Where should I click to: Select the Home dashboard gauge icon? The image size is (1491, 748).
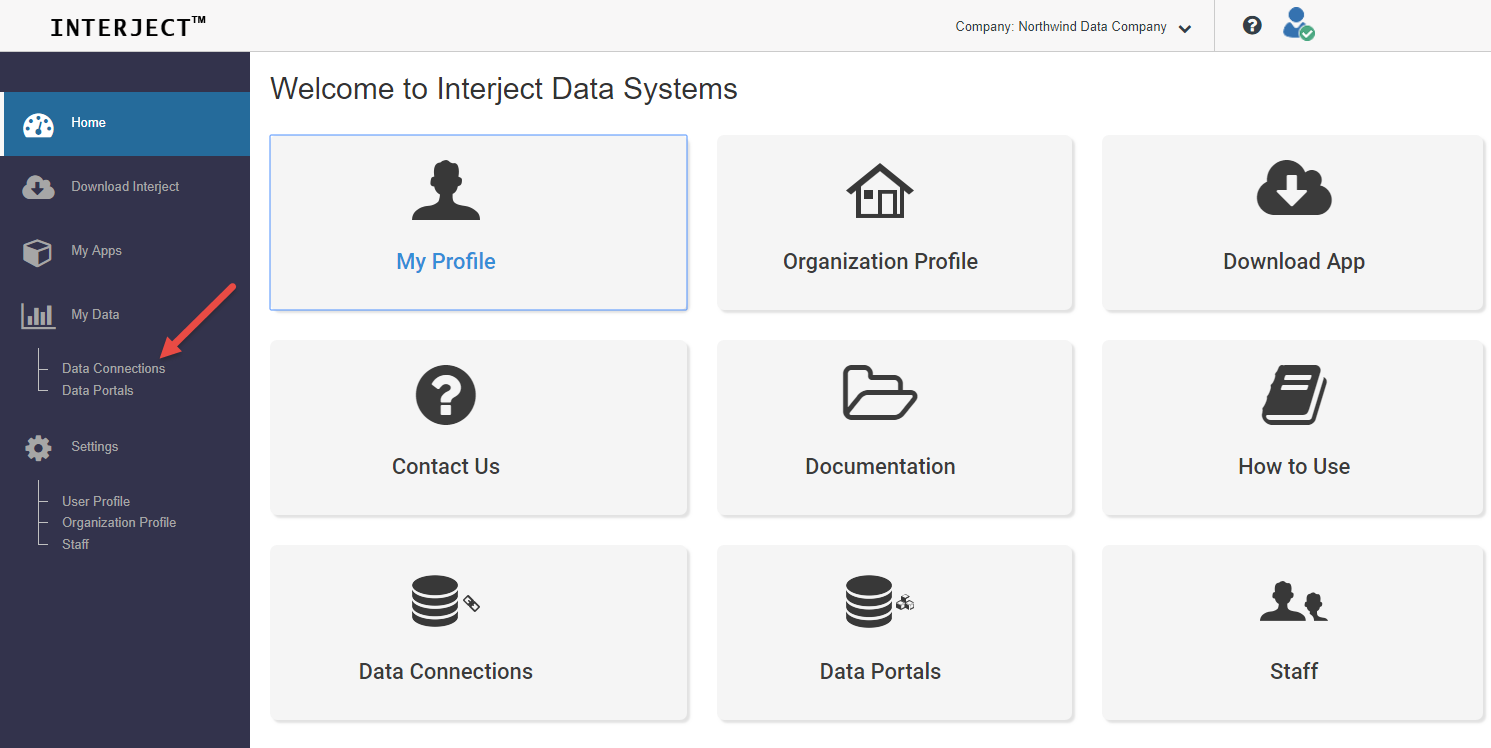(x=38, y=125)
